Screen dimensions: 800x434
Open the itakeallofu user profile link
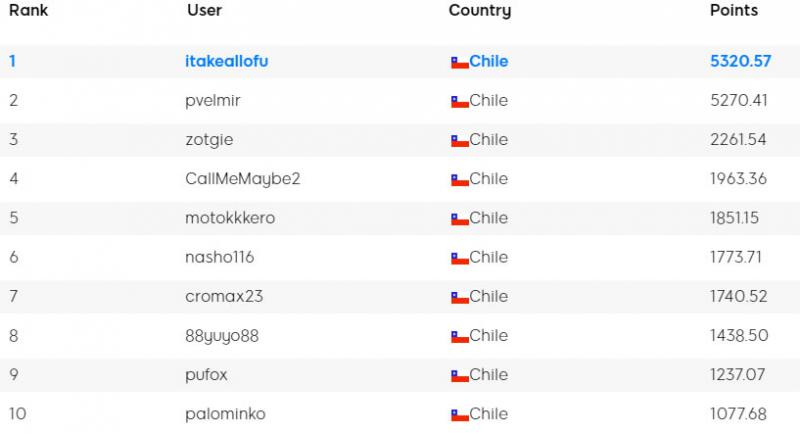click(x=227, y=61)
